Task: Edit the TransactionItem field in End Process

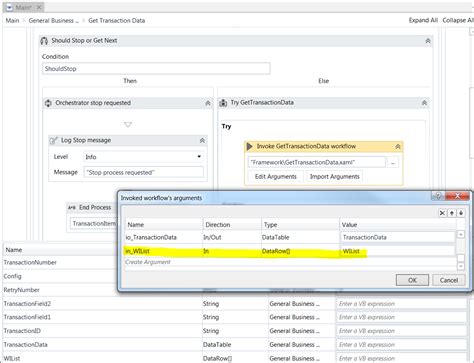Action: coord(94,223)
